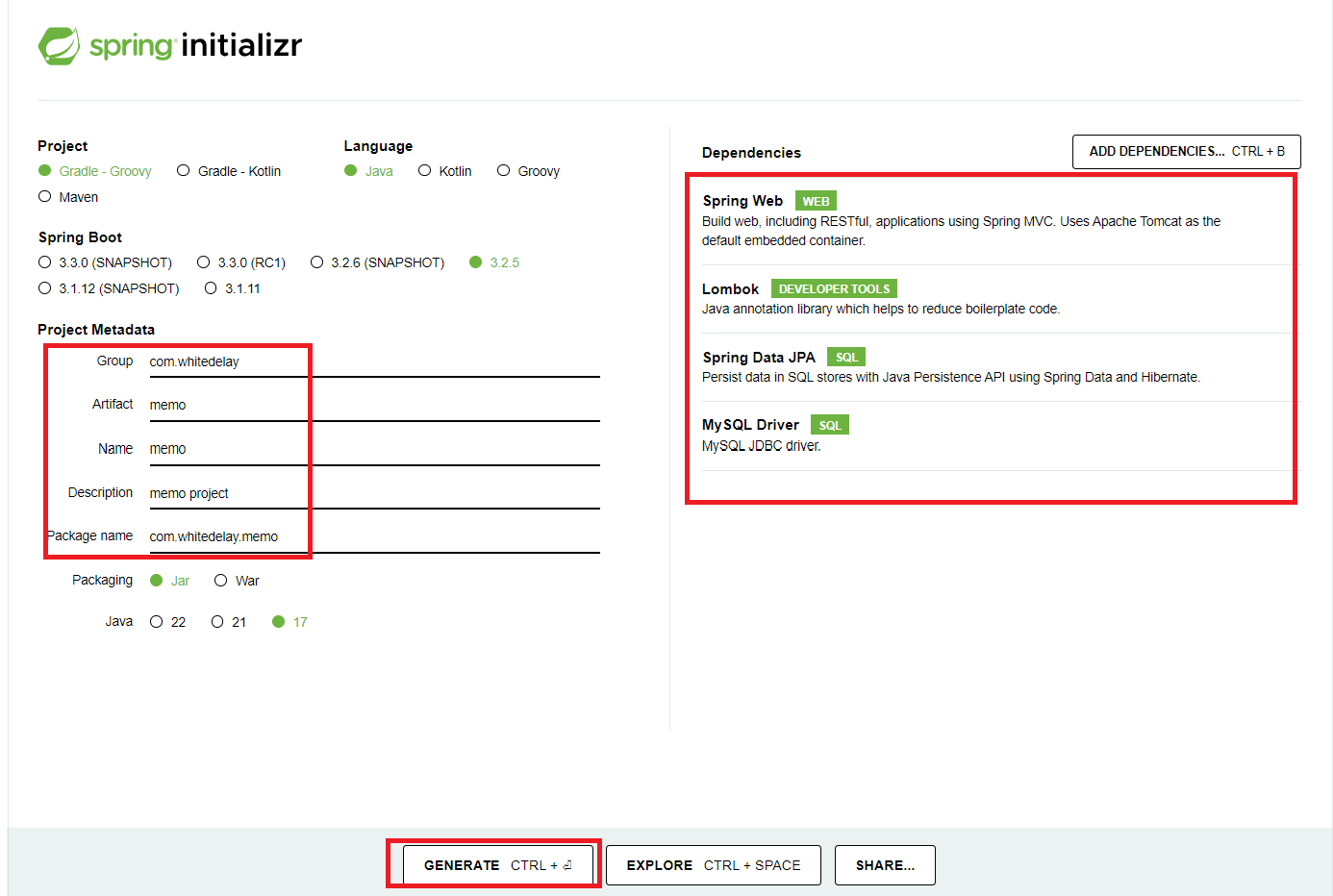Image resolution: width=1333 pixels, height=896 pixels.
Task: Click the Spring Data JPA description text
Action: [x=951, y=377]
